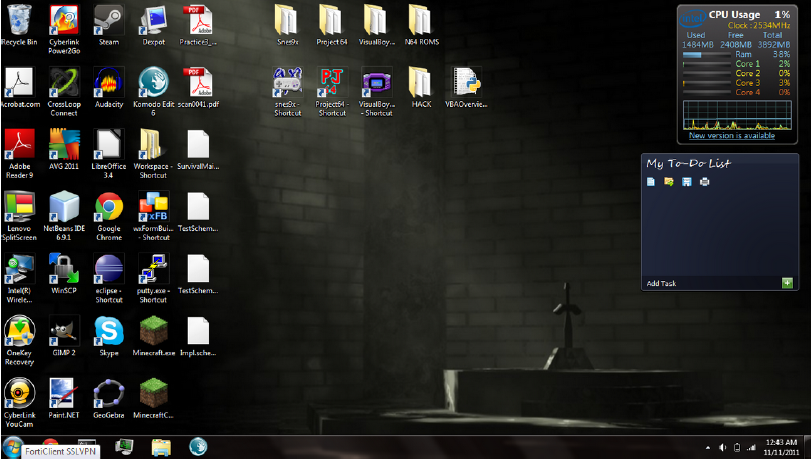Open Google Chrome desktop icon
811x460 pixels.
click(108, 207)
